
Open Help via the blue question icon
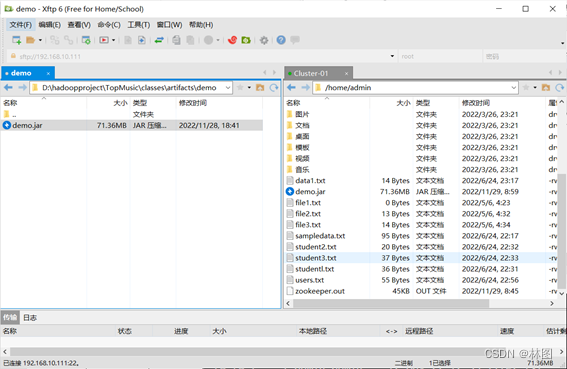(x=281, y=40)
